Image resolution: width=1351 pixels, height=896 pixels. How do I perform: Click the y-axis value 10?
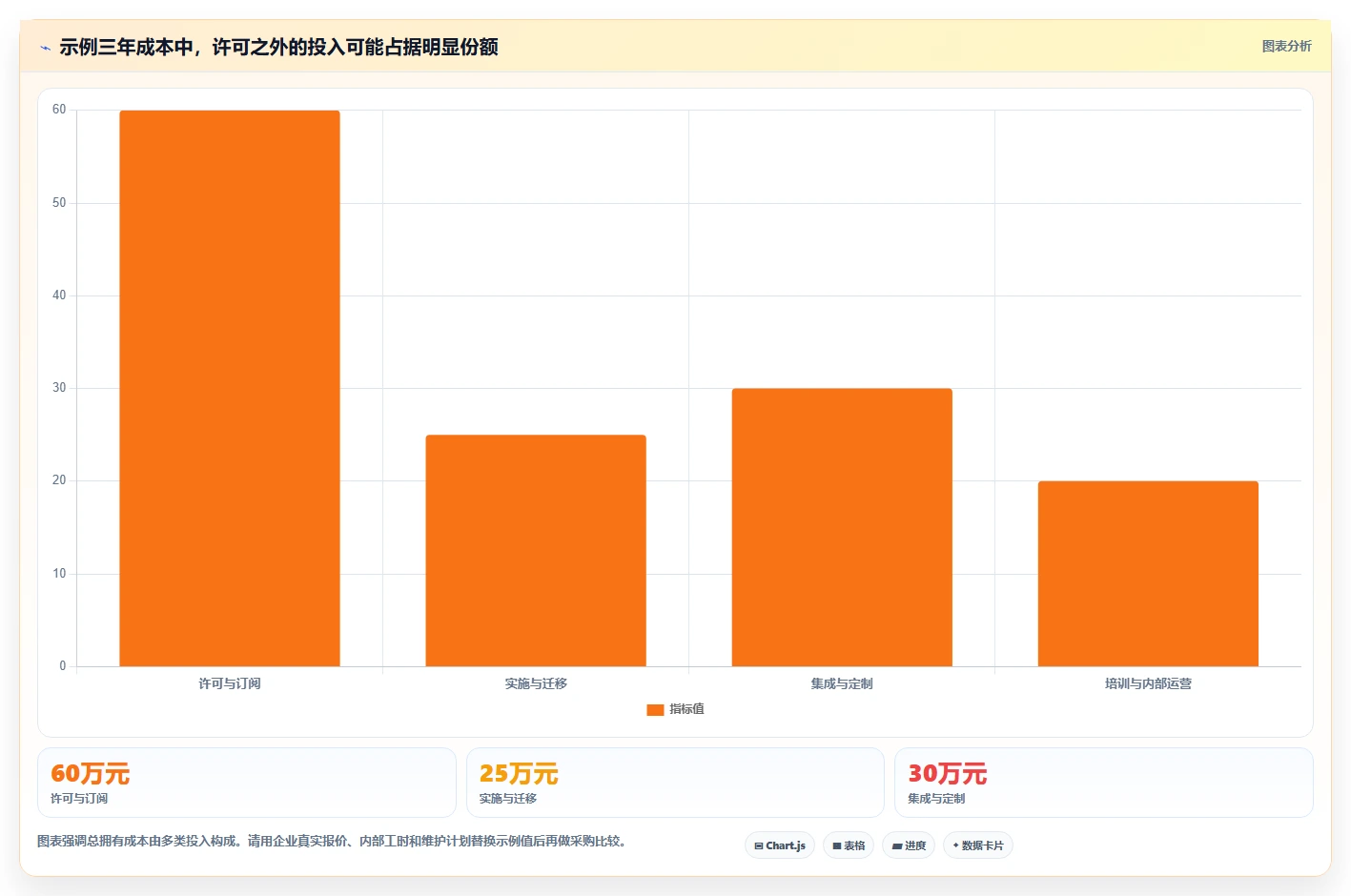pyautogui.click(x=59, y=574)
